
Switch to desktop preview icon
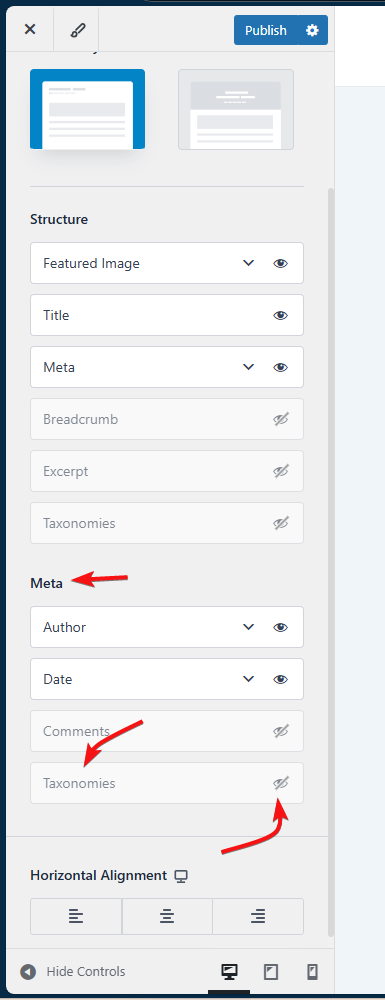tap(229, 971)
